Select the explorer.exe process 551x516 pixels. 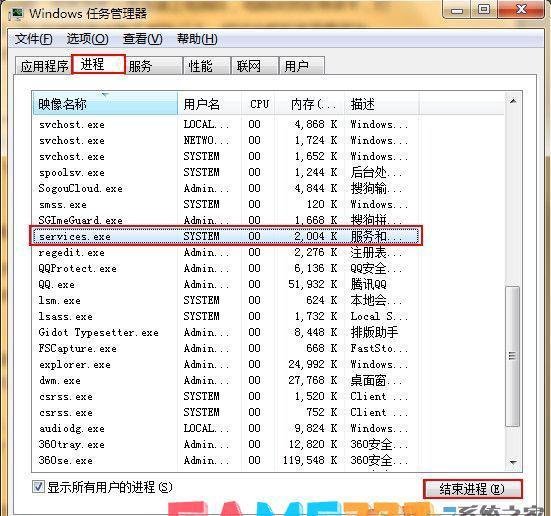tap(226, 365)
